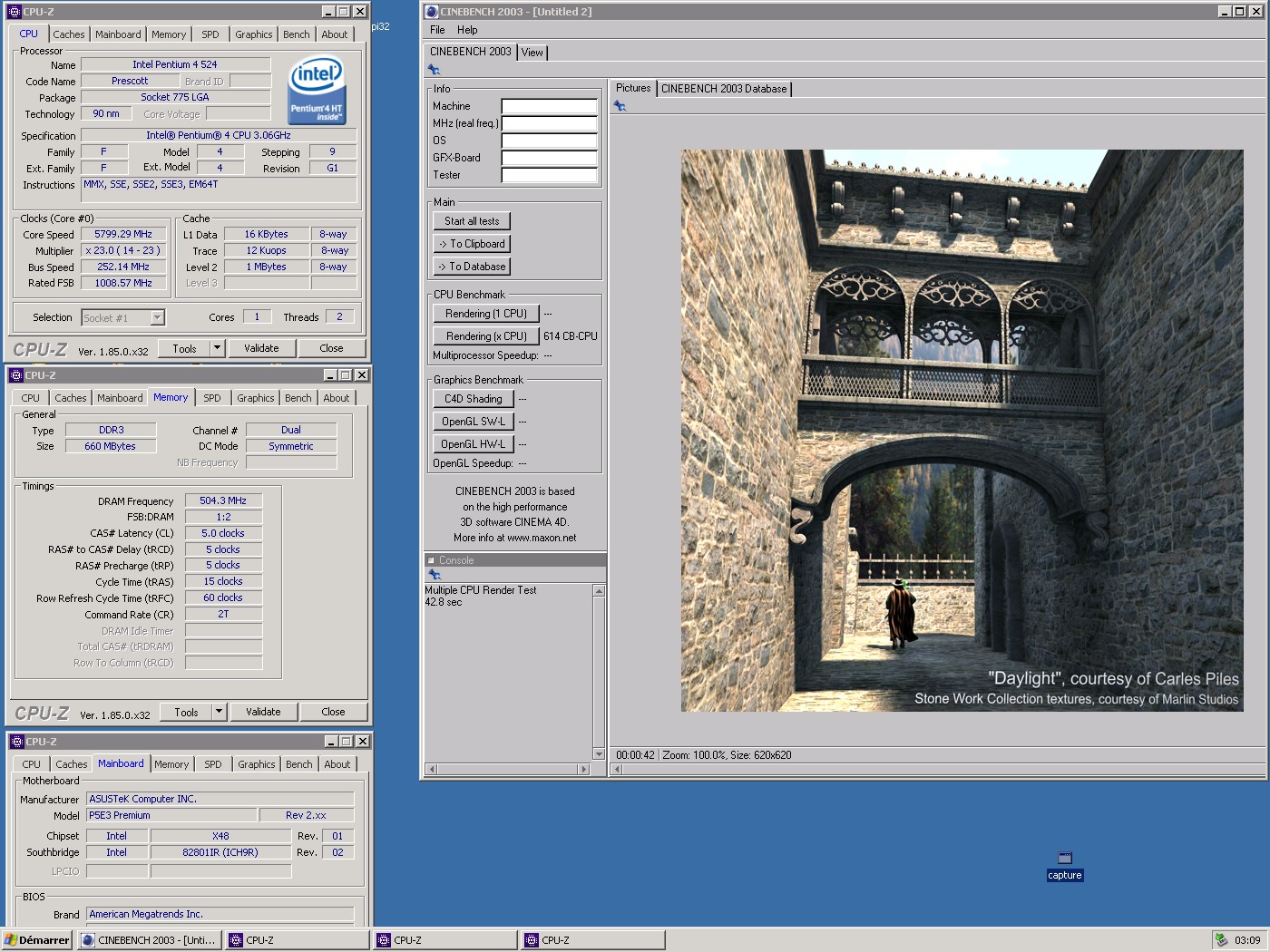Select the CINEBENCH 2003 tab
This screenshot has height=952, width=1270.
pyautogui.click(x=471, y=52)
